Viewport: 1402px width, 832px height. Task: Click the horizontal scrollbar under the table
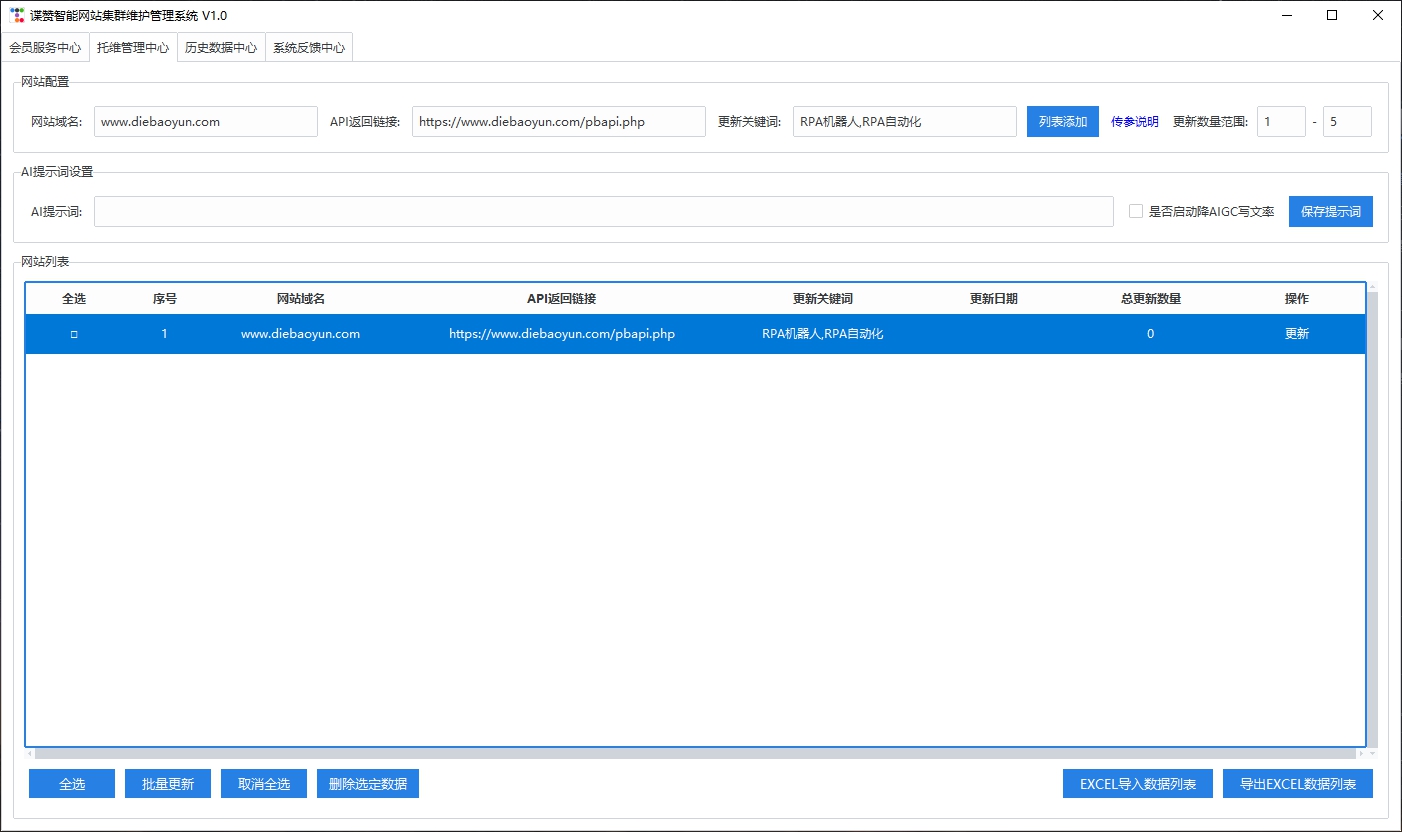(x=695, y=753)
